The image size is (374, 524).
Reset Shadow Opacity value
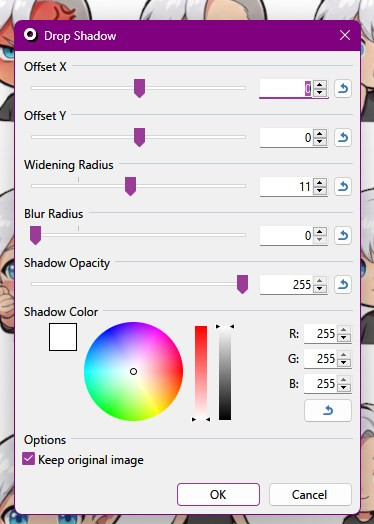click(x=343, y=285)
